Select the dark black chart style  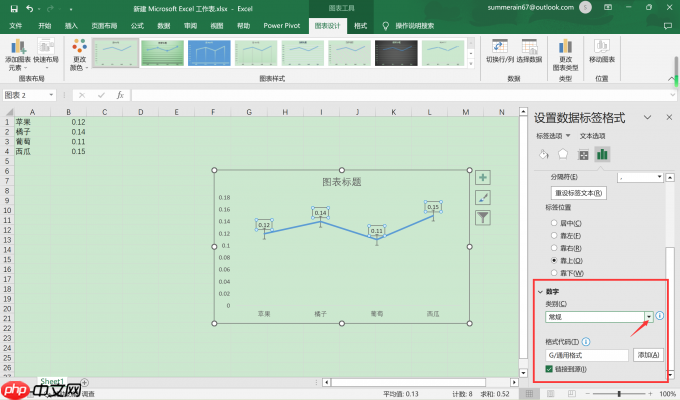tap(396, 53)
